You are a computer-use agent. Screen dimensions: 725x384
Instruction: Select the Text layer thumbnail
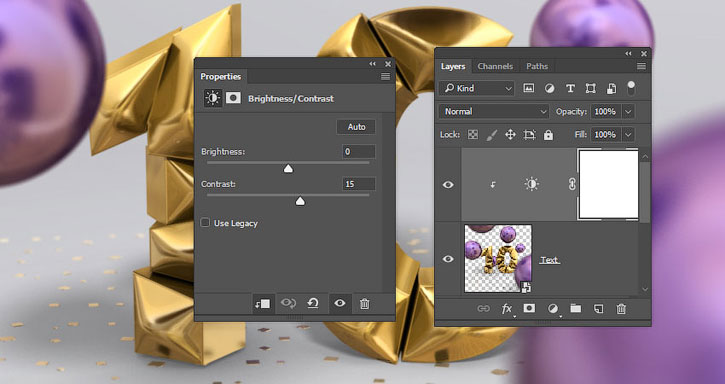(x=498, y=259)
